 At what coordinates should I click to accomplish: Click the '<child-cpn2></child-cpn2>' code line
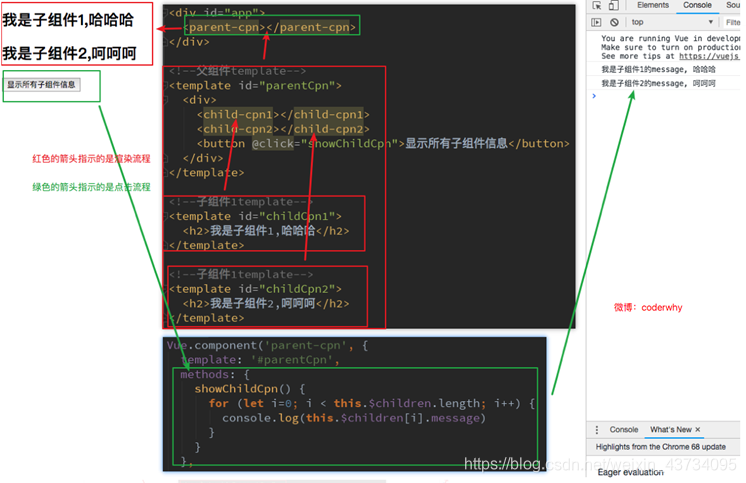click(x=283, y=129)
